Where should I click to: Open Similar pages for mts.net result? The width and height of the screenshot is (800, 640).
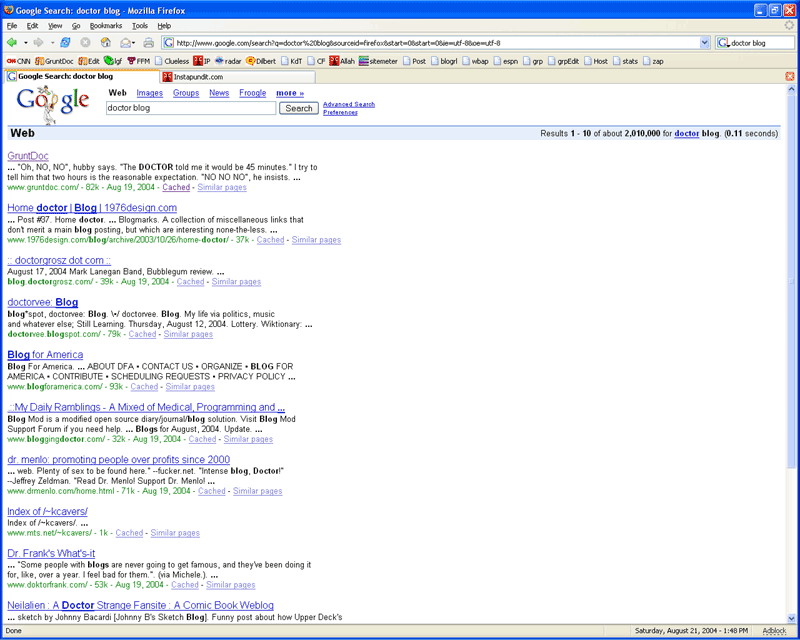(x=175, y=533)
